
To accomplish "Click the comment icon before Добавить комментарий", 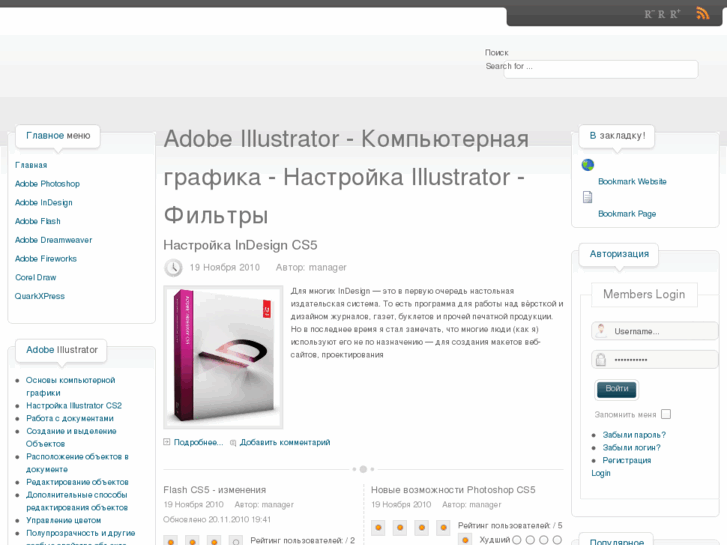I will coord(233,442).
